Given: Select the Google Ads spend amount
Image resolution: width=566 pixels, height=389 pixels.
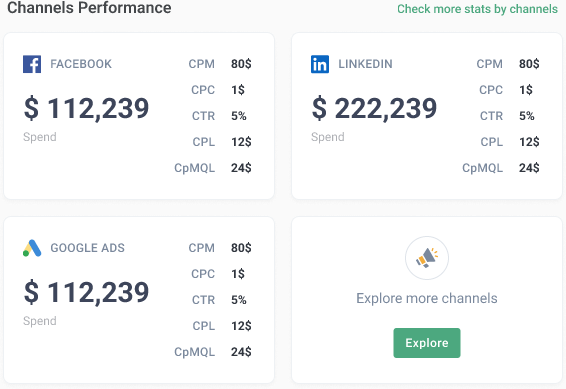Looking at the screenshot, I should [86, 292].
